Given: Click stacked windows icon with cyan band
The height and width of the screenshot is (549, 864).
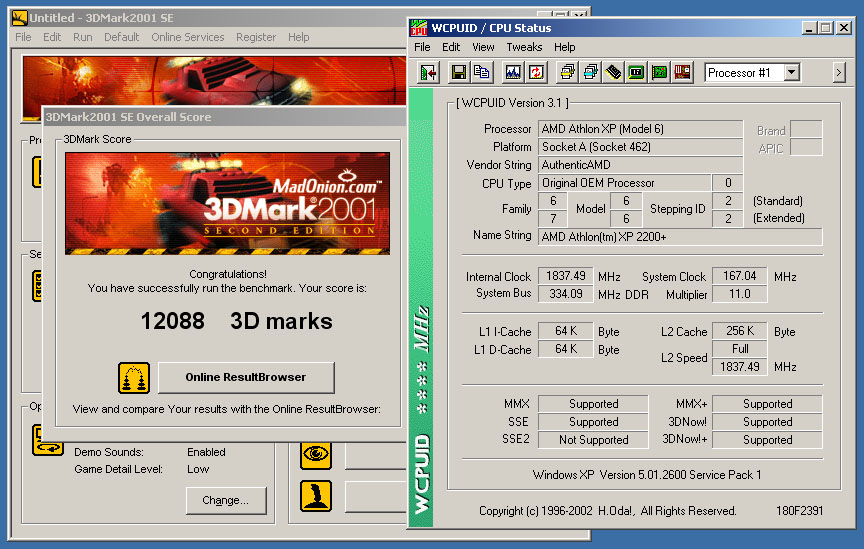Looking at the screenshot, I should pos(590,73).
